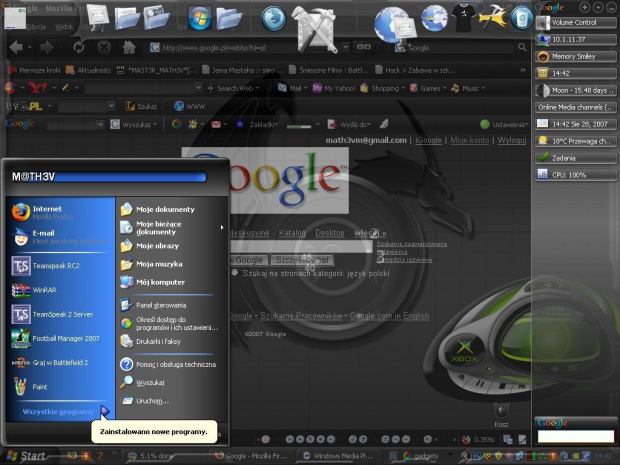Viewport: 620px width, 465px height.
Task: Open Moje obrazy folder
Action: 172,246
